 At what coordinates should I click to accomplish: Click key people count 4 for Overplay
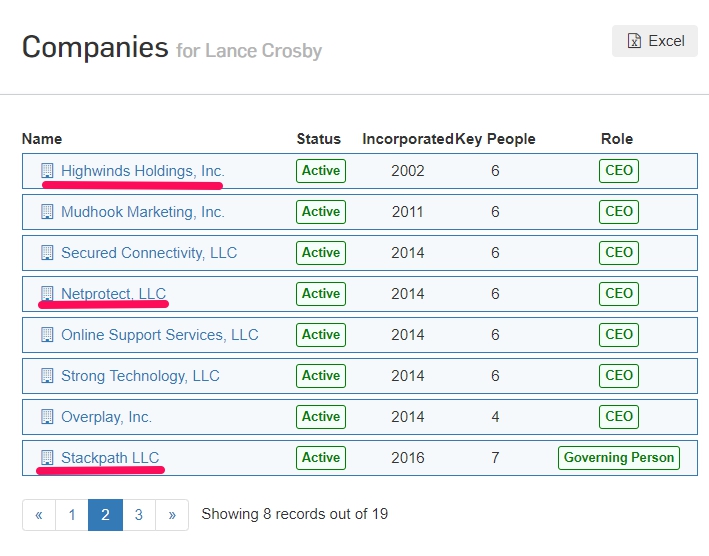(495, 417)
